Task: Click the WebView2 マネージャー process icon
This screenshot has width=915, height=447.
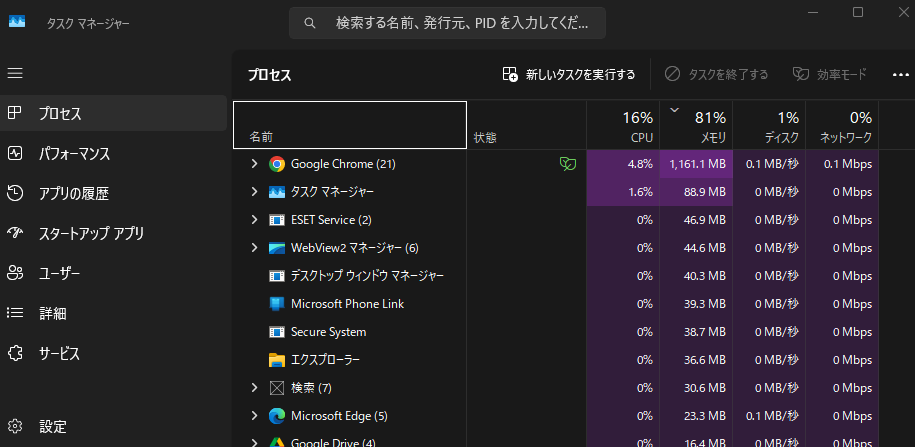Action: (277, 248)
